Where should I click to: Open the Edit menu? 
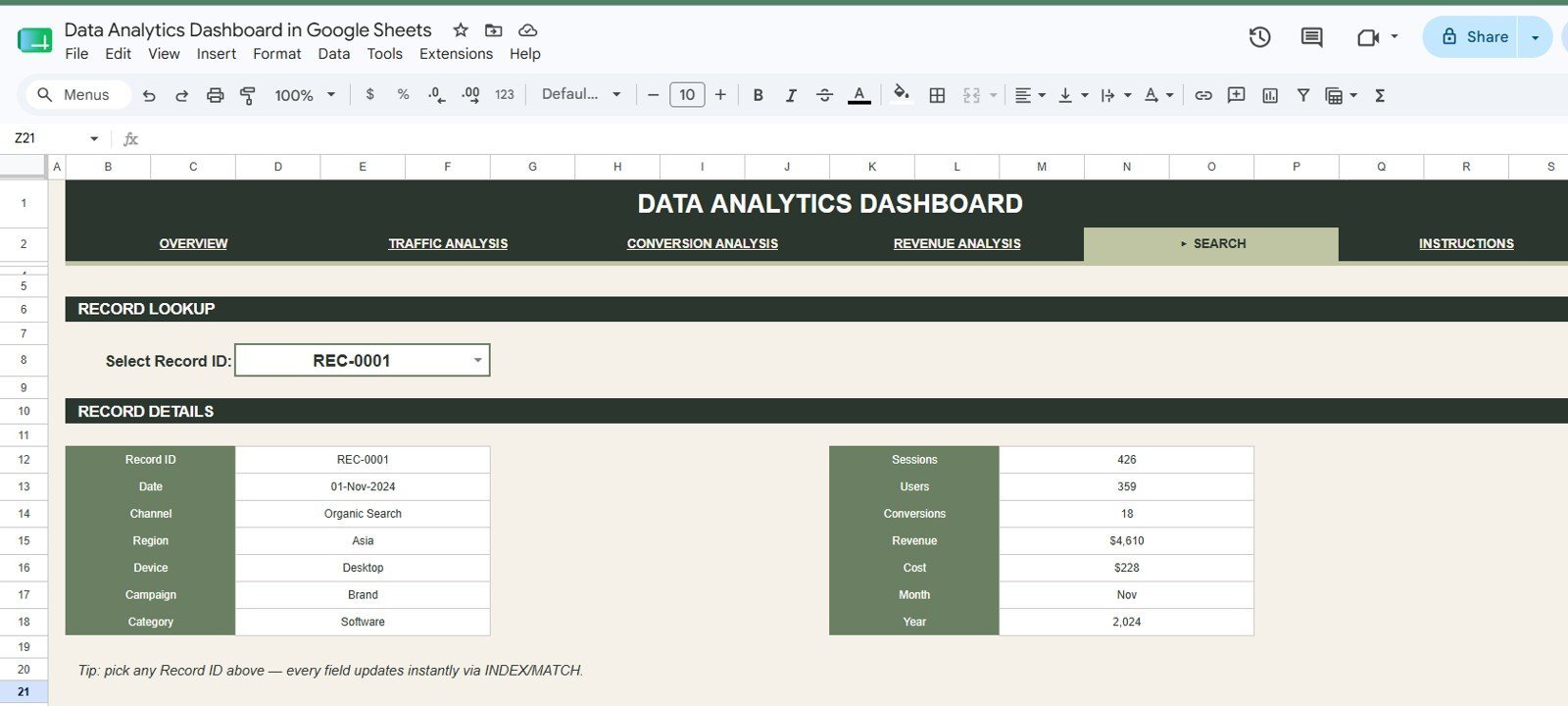pyautogui.click(x=118, y=54)
